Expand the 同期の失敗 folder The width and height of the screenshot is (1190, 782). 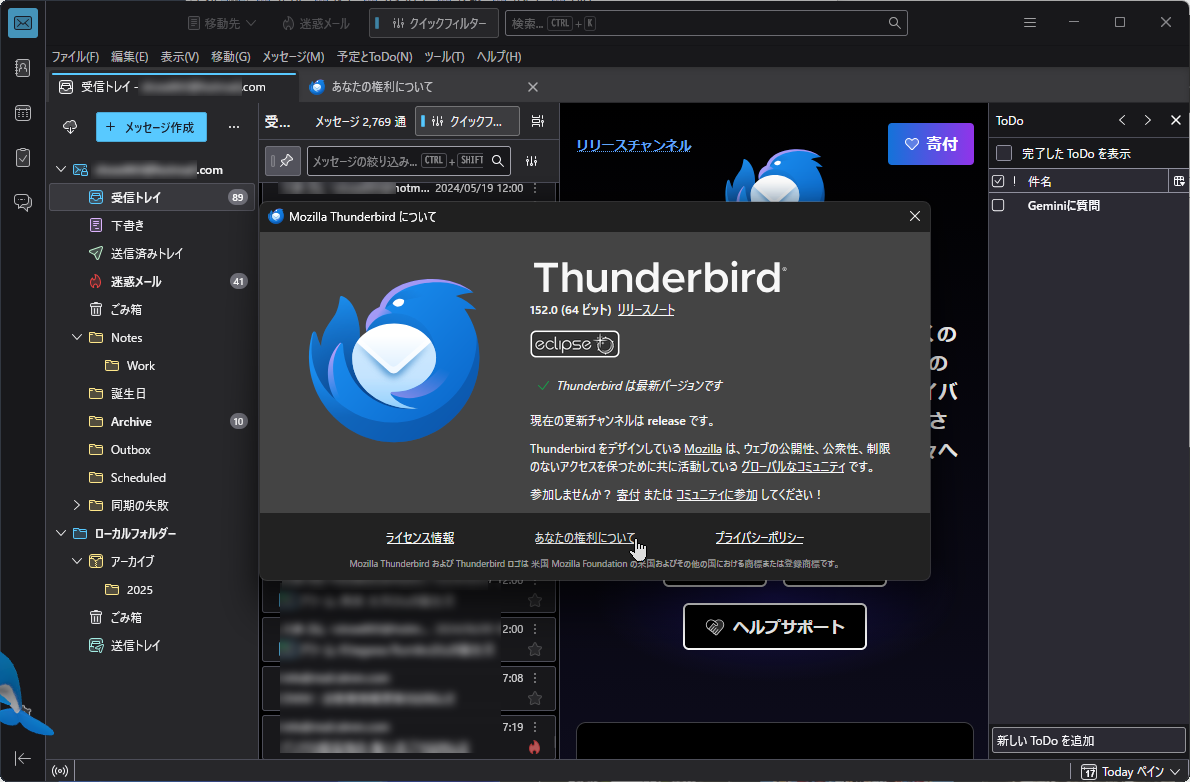click(77, 505)
